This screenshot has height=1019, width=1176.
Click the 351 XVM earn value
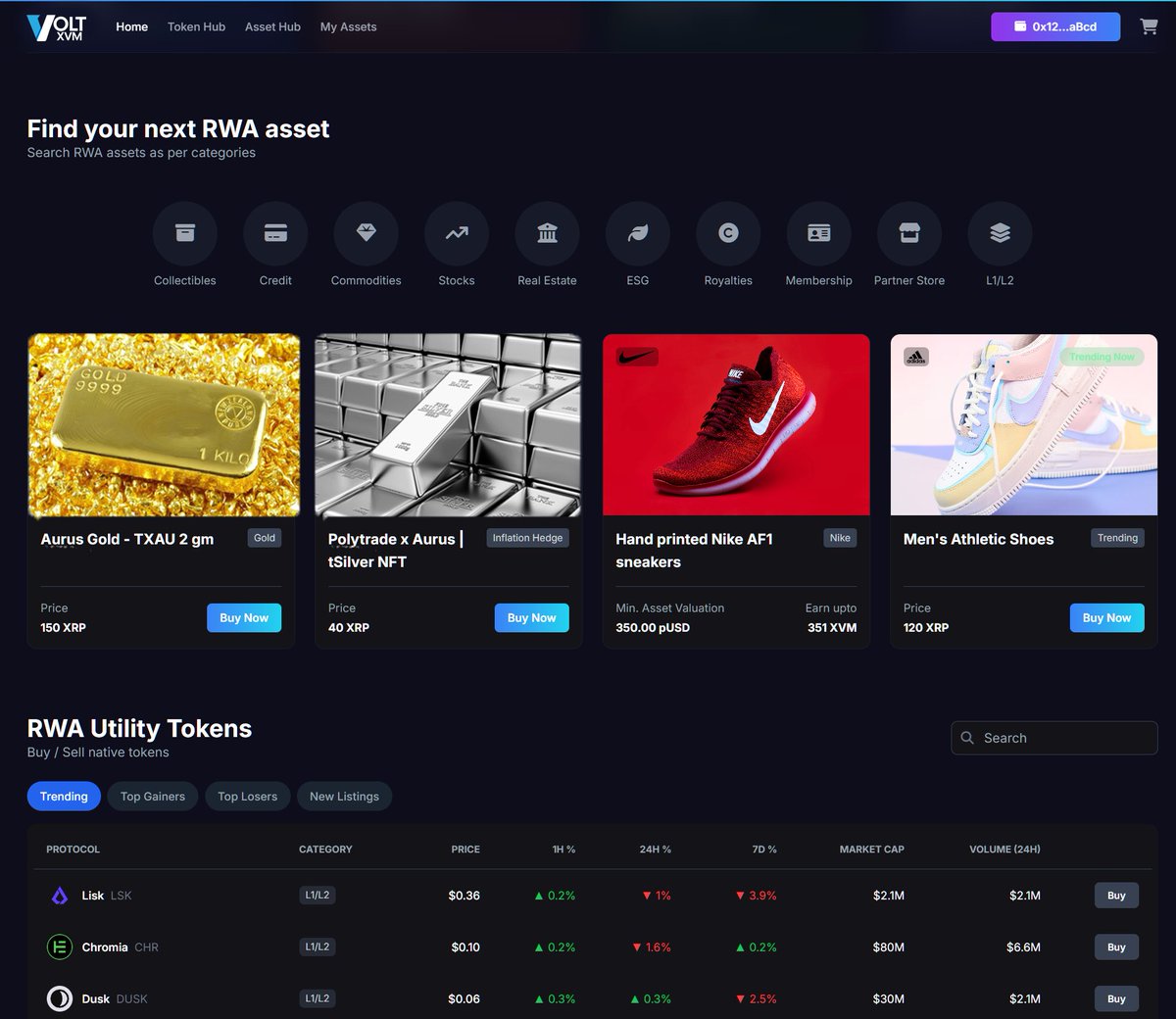pos(832,627)
